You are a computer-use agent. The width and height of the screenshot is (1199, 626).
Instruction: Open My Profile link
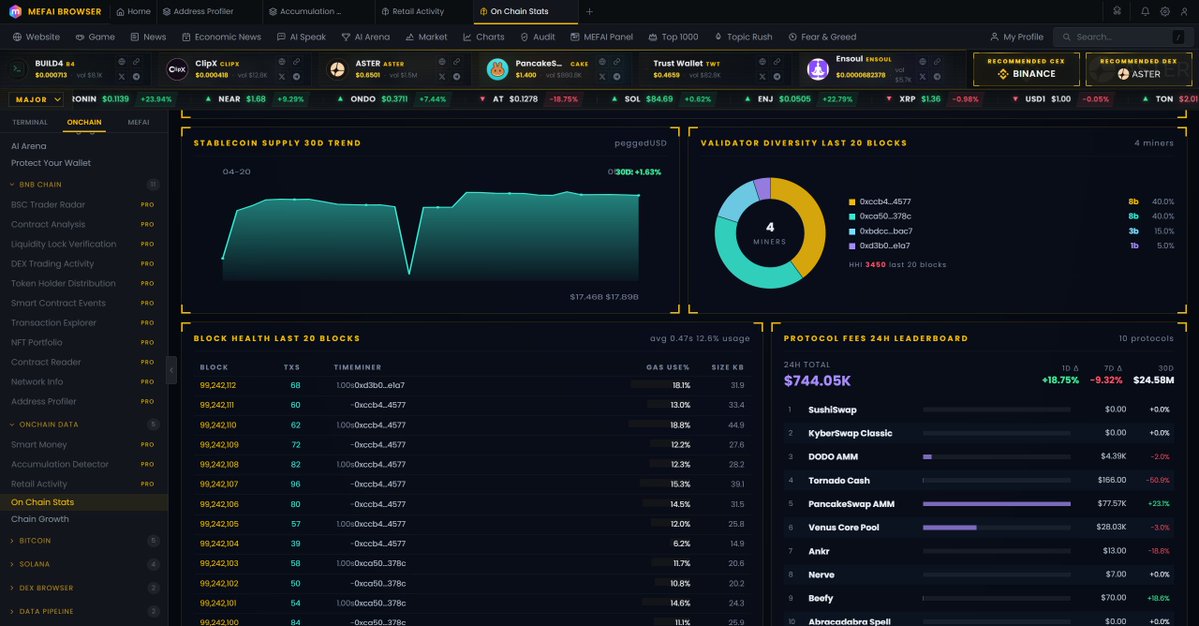[1016, 37]
